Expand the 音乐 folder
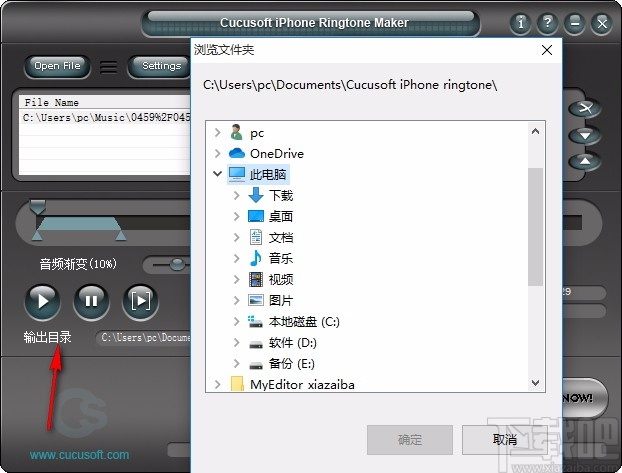Screen dimensions: 622x473 coord(236,258)
